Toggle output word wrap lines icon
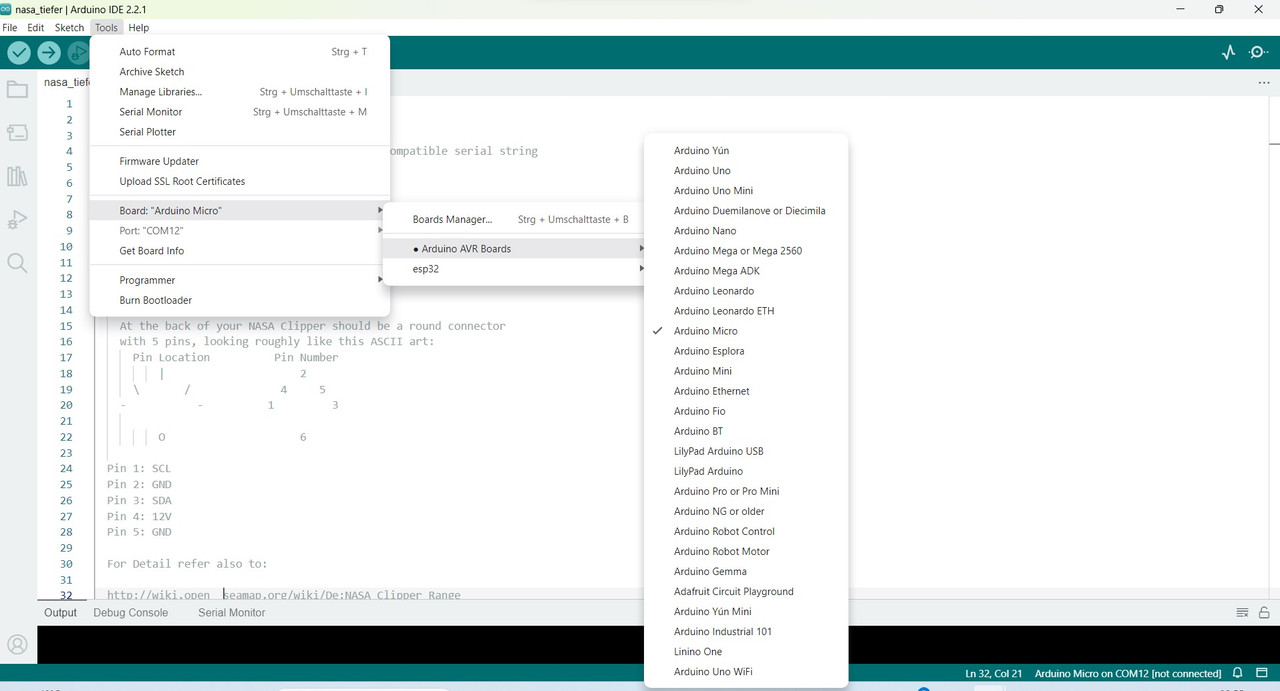Viewport: 1280px width, 691px height. (1242, 613)
